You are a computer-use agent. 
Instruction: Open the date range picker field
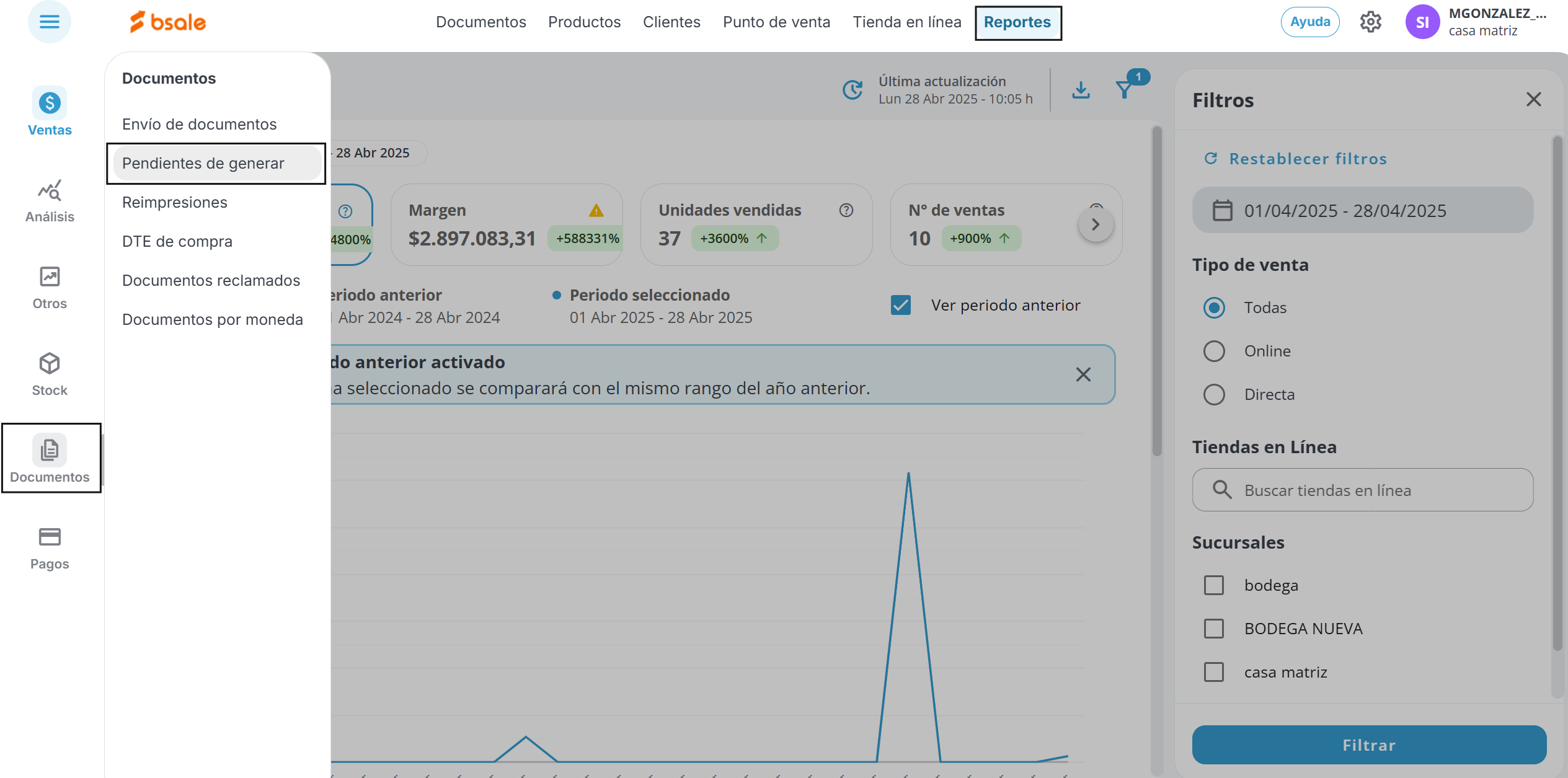coord(1362,210)
